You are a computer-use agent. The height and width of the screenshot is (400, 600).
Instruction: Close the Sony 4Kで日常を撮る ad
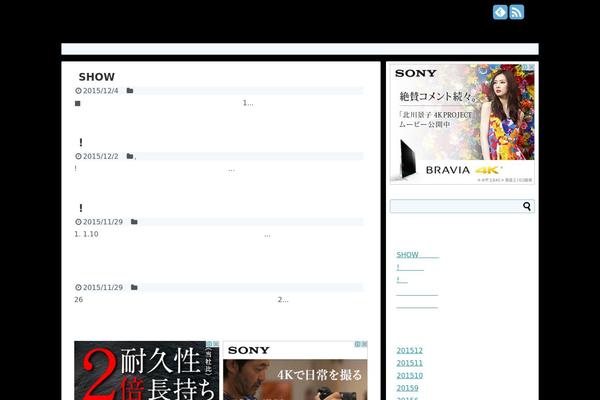(365, 344)
